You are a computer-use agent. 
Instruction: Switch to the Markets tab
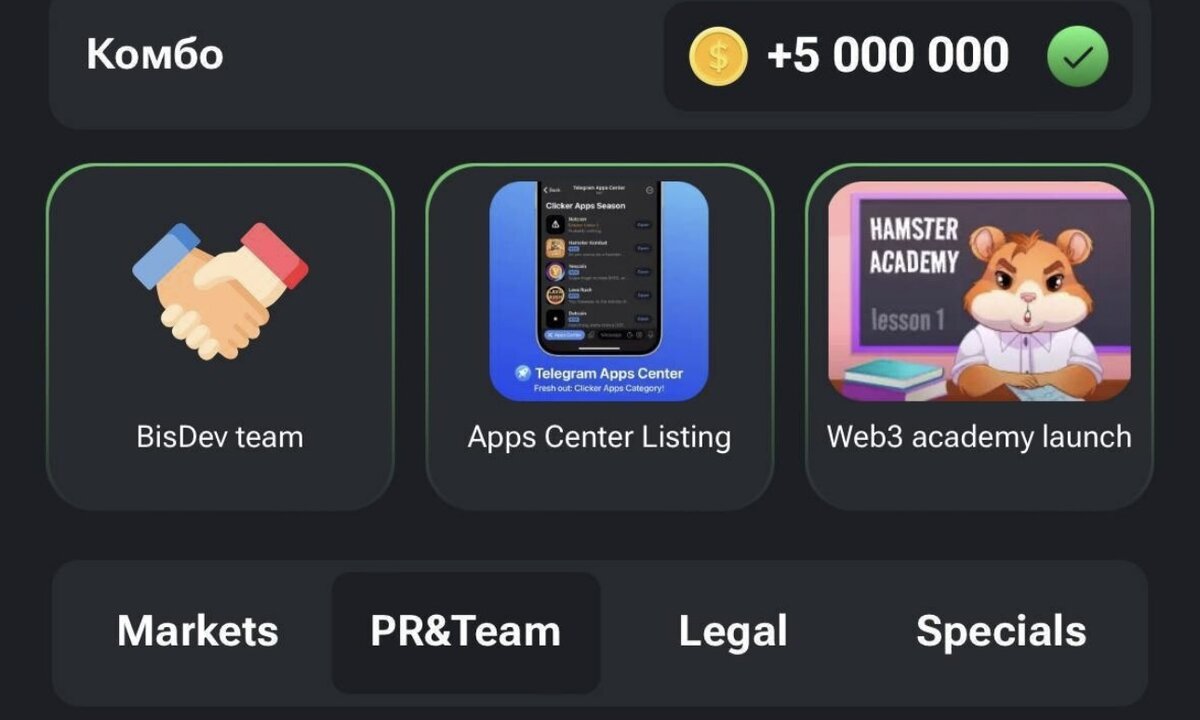click(198, 631)
